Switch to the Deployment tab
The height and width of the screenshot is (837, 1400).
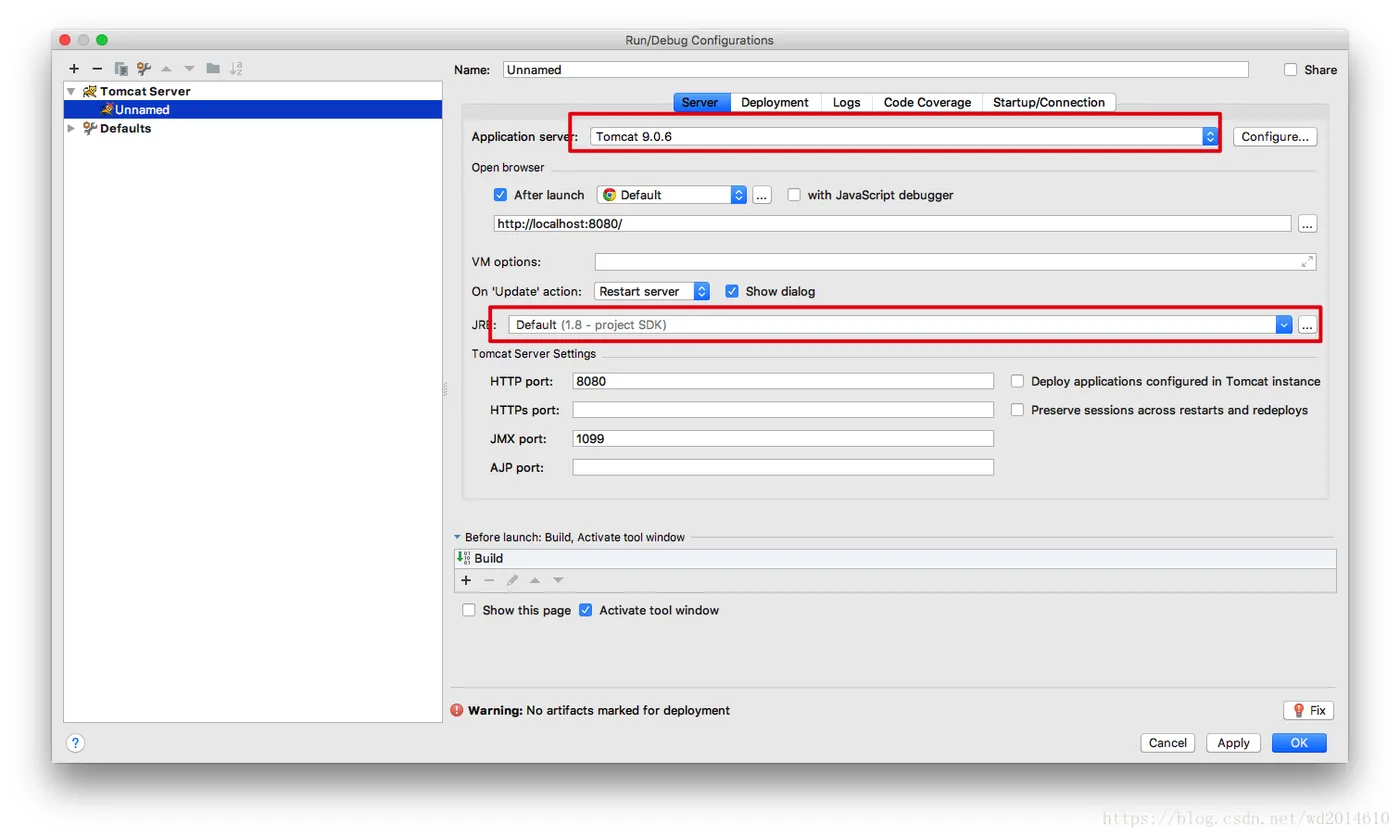pos(775,102)
